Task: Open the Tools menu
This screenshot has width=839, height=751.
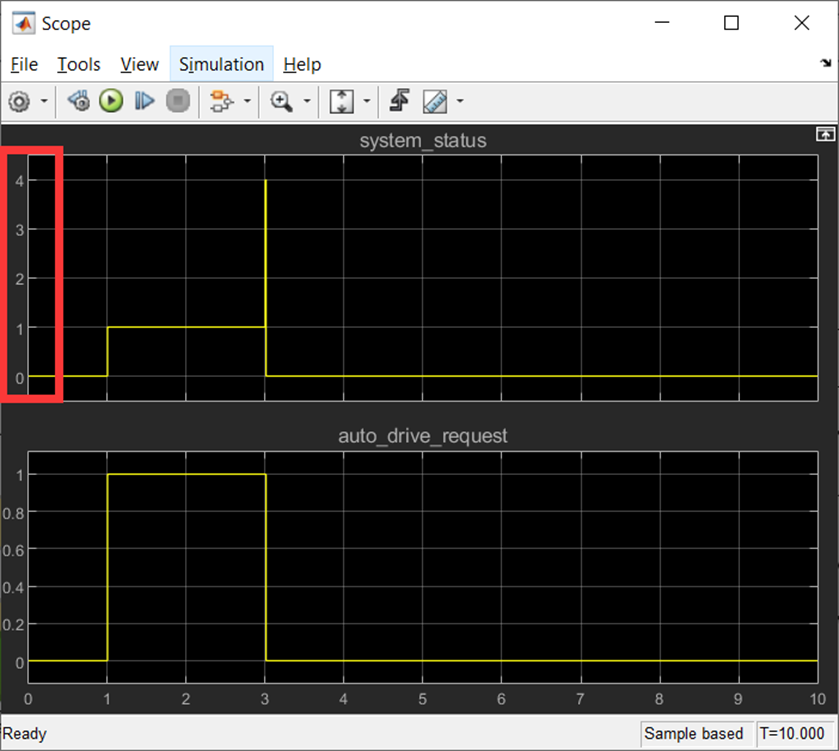Action: [x=79, y=65]
